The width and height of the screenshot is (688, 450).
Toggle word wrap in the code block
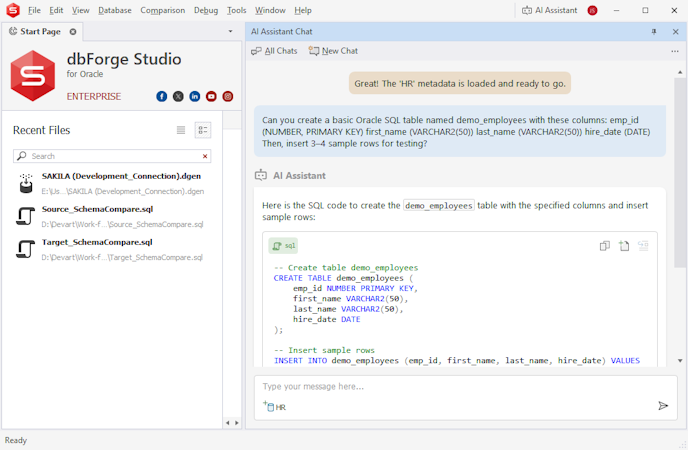coord(643,246)
